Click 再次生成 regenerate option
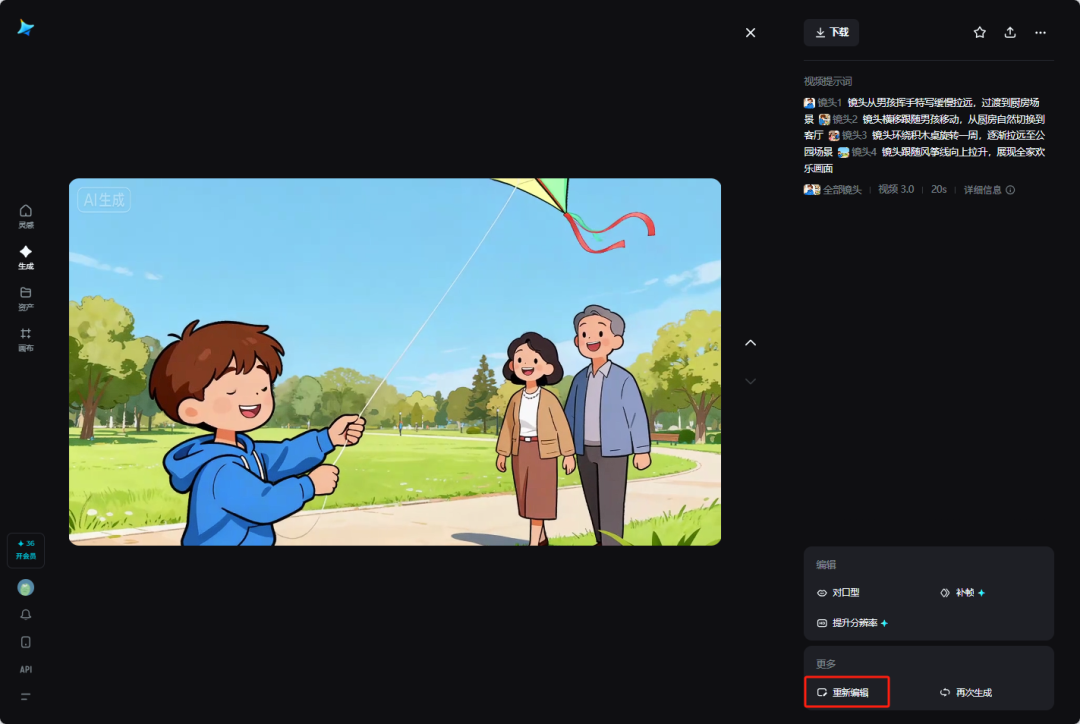 (966, 692)
